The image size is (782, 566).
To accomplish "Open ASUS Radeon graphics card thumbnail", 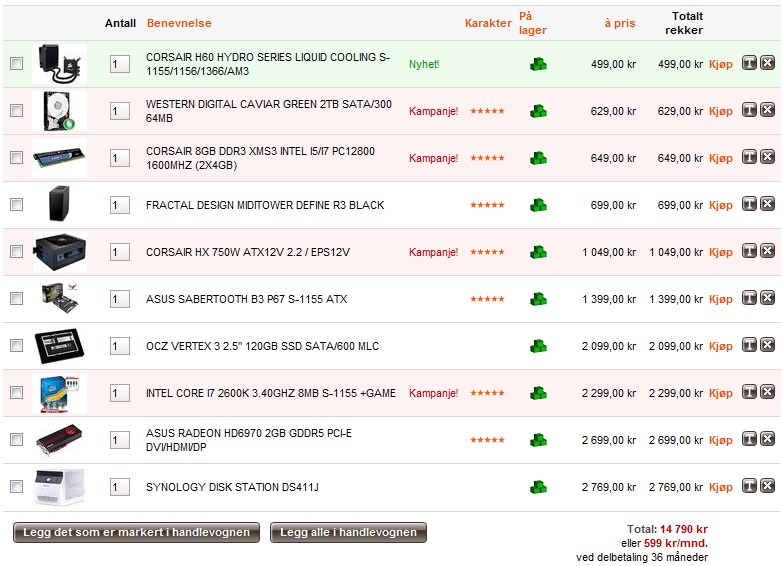I will [59, 440].
